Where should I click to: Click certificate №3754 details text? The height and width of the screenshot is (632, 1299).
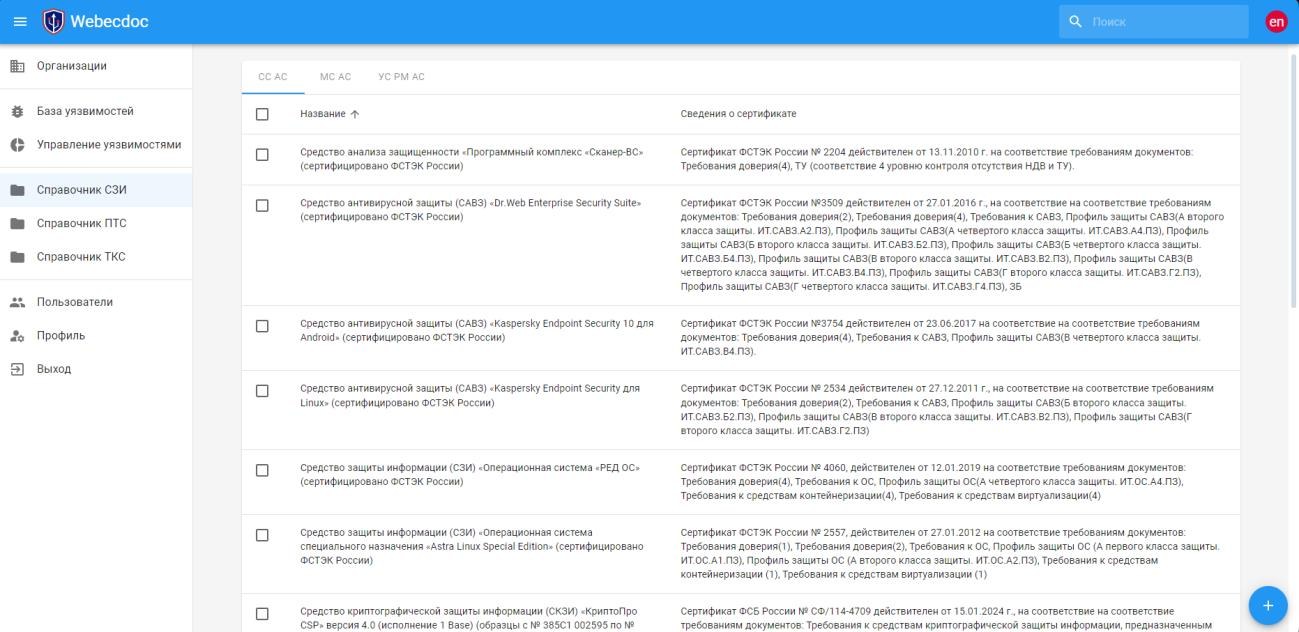coord(942,338)
